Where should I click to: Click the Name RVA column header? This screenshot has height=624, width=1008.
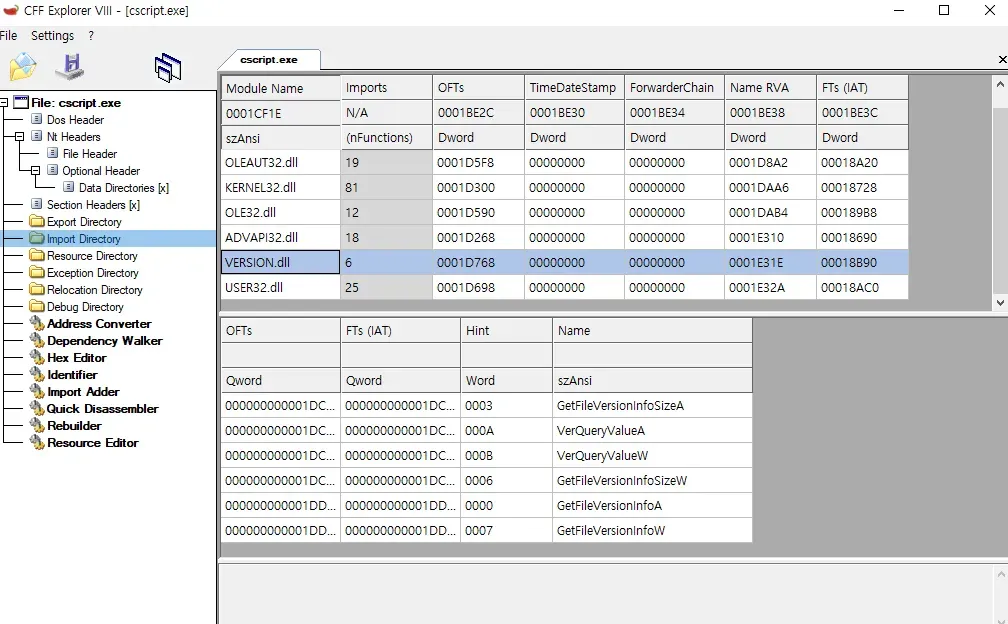[x=770, y=87]
